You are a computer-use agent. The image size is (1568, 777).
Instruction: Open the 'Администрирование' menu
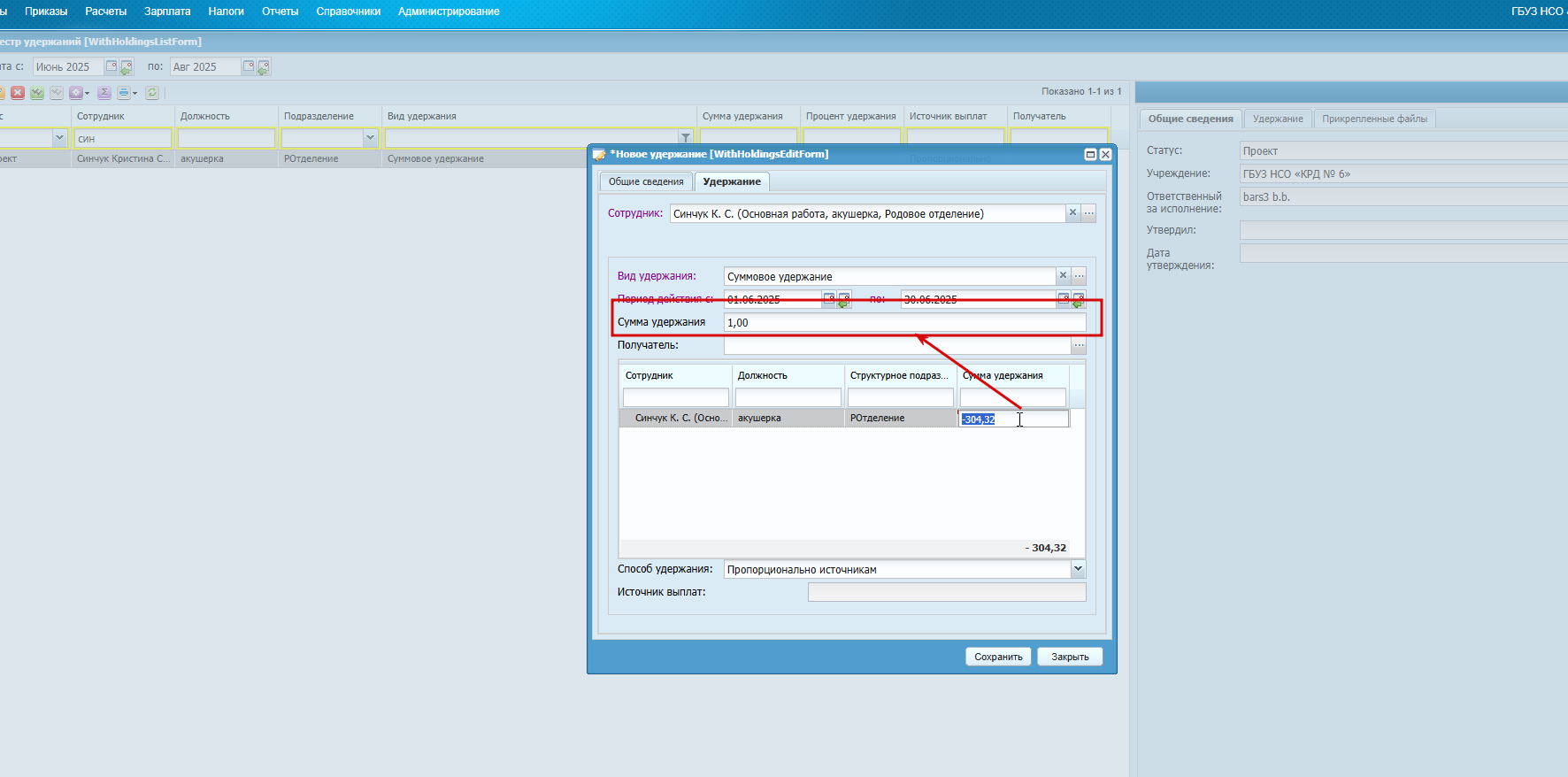pyautogui.click(x=449, y=12)
